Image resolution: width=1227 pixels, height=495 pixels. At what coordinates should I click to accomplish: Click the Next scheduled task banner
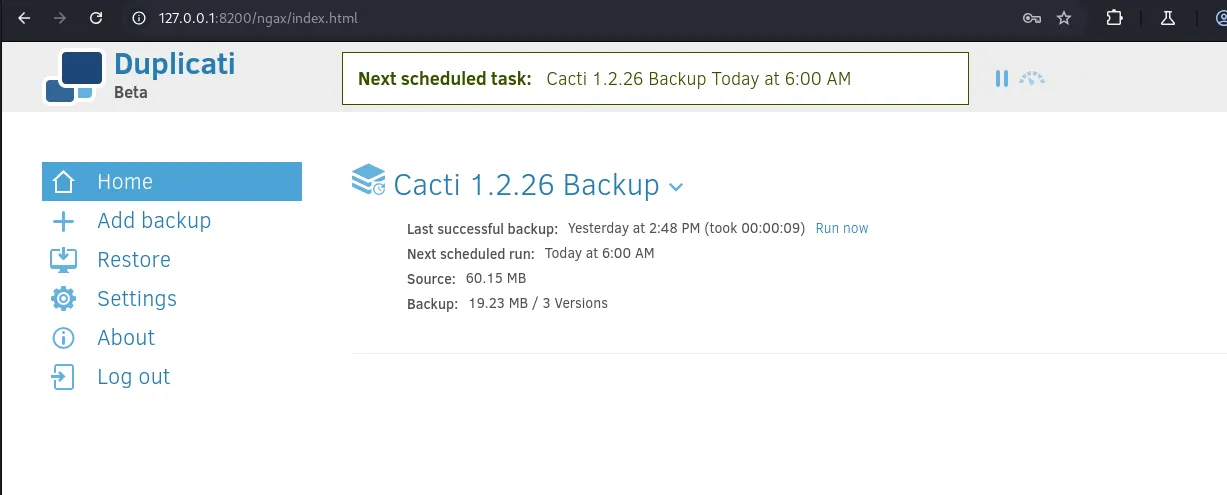click(x=655, y=78)
